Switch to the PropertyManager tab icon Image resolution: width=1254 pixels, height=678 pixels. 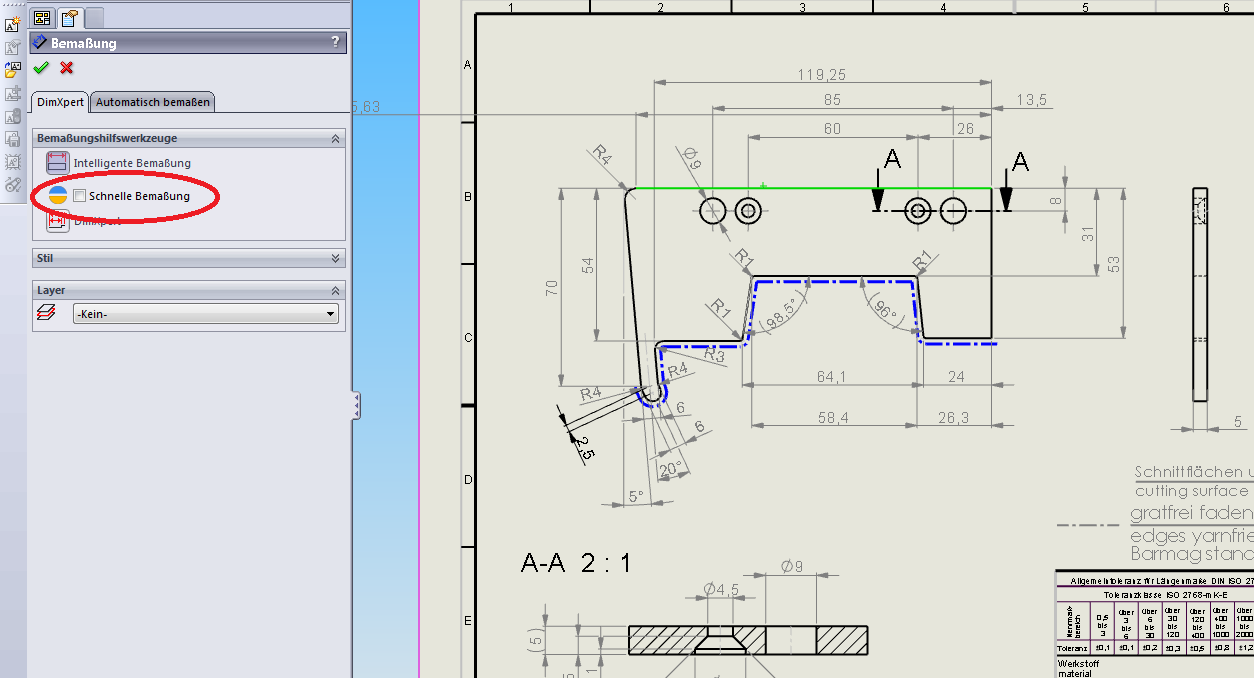69,17
